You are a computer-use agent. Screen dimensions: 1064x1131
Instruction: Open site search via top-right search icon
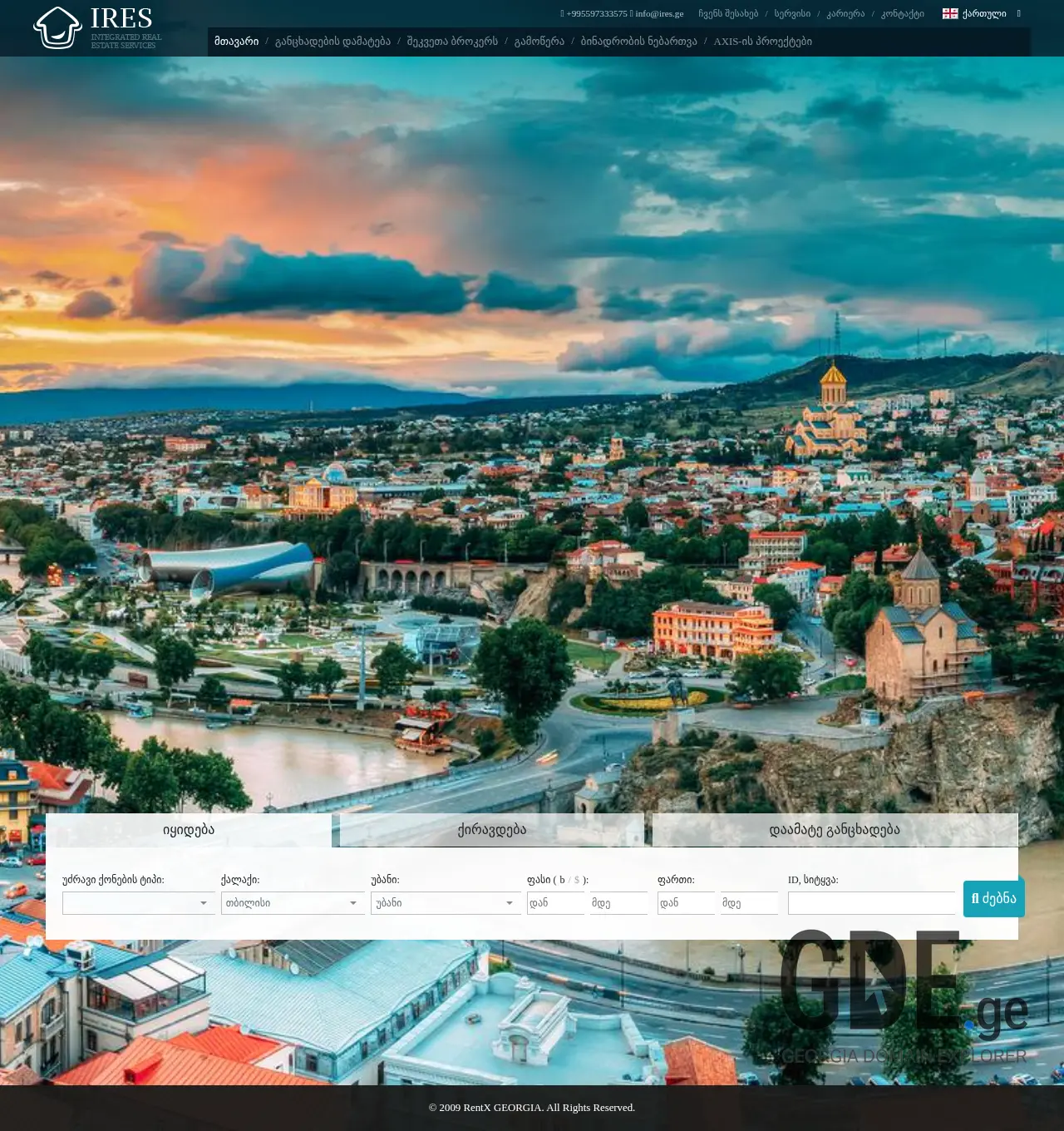click(1019, 13)
